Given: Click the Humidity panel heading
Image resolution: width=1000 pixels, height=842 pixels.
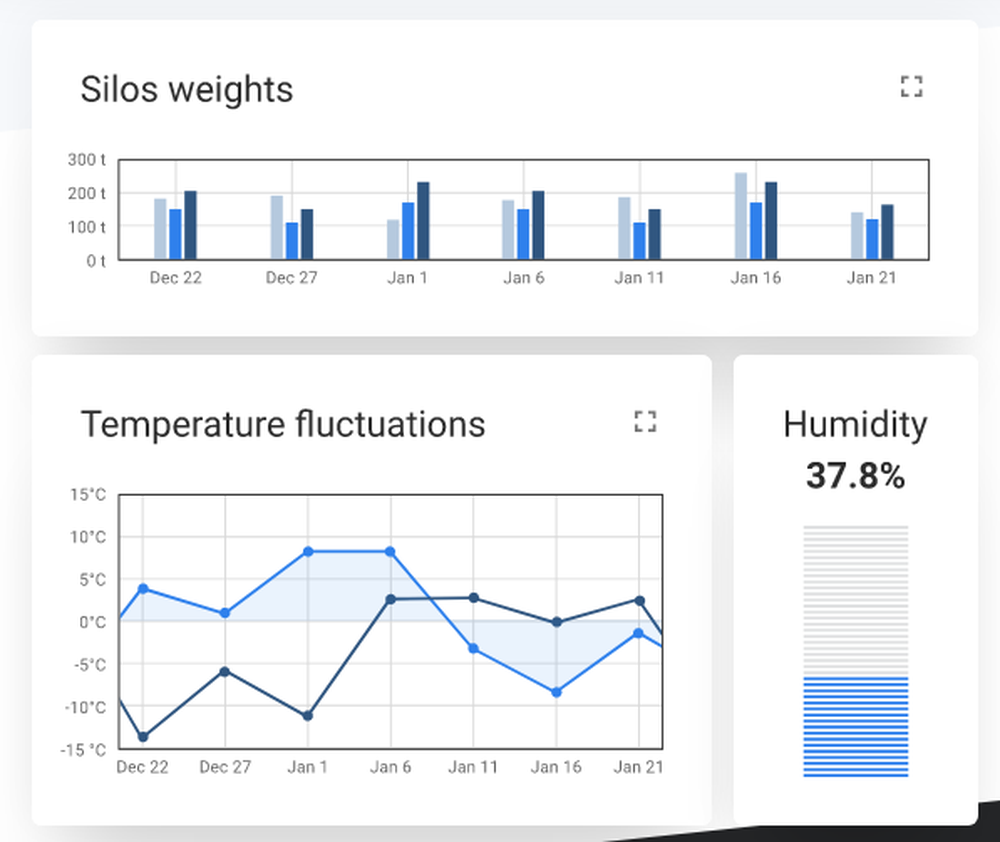Looking at the screenshot, I should click(856, 425).
